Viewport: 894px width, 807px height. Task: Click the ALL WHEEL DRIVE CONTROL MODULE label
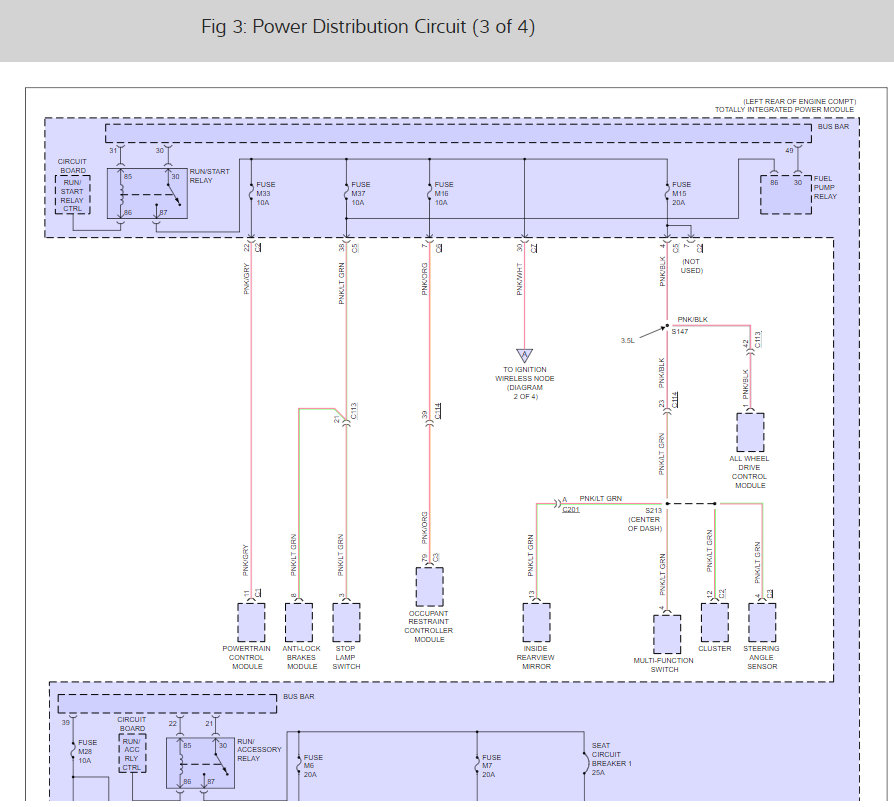[x=749, y=472]
